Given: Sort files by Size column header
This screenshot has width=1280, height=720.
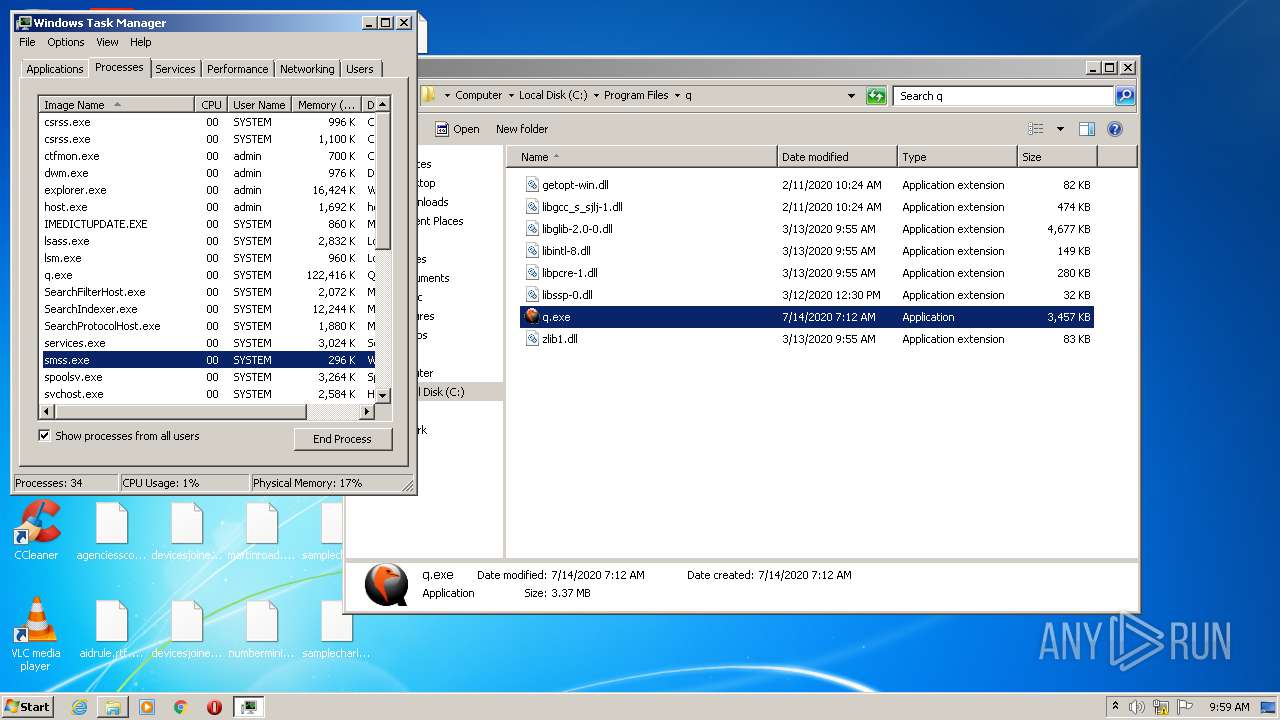Looking at the screenshot, I should (1057, 157).
